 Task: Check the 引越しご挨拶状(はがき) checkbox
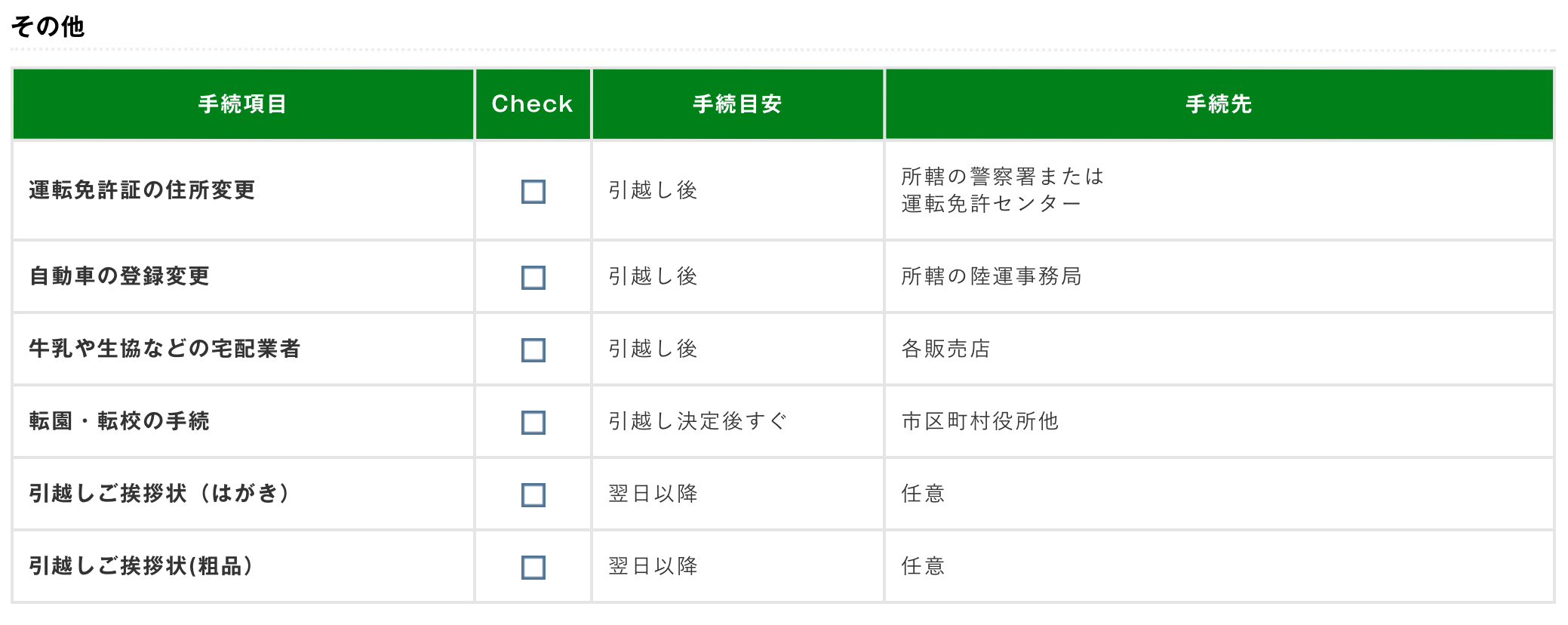point(533,495)
